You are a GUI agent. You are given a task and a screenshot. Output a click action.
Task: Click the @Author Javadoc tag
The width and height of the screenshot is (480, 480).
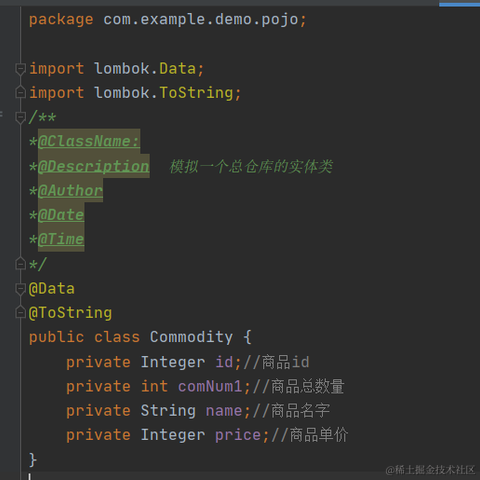pyautogui.click(x=70, y=191)
